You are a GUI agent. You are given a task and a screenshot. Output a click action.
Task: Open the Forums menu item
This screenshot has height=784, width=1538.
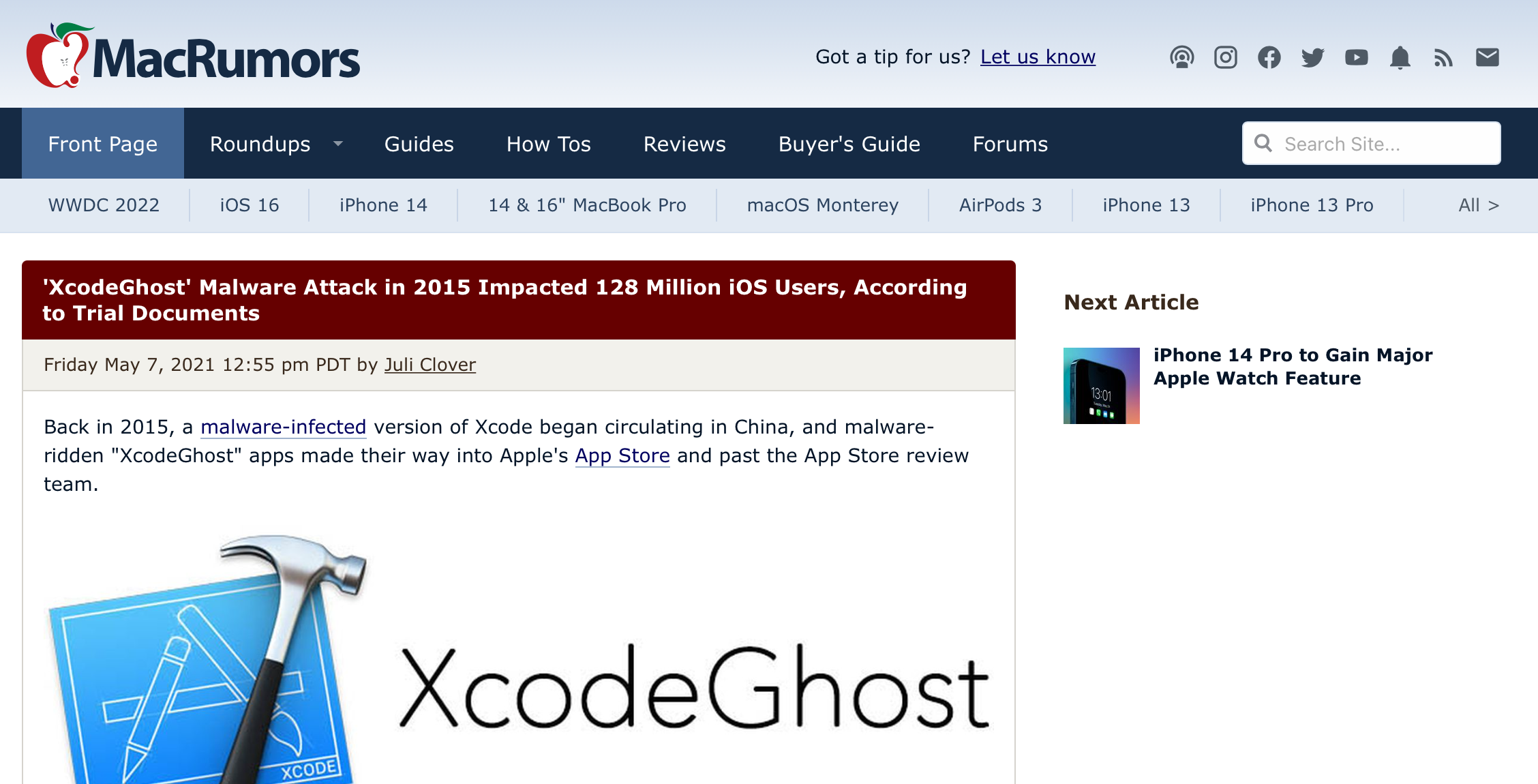[1010, 144]
